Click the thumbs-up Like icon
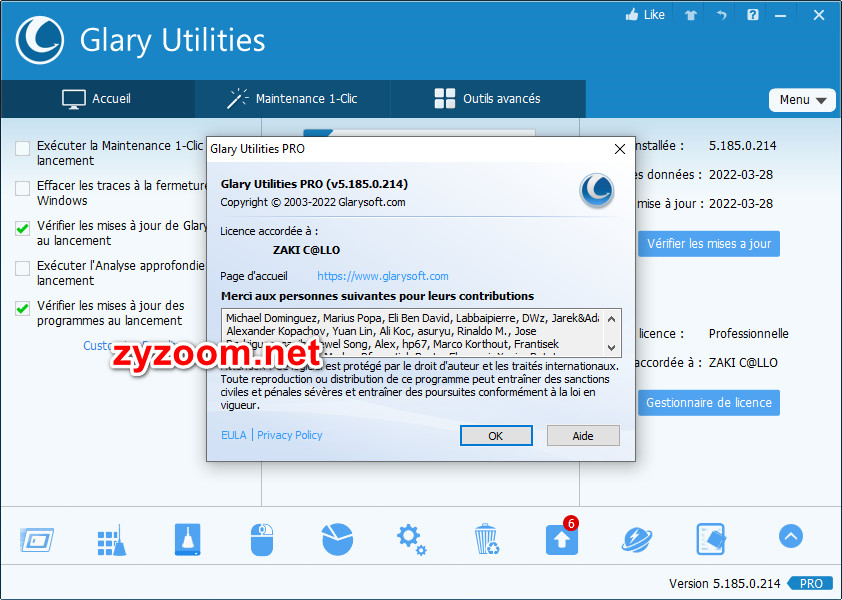The height and width of the screenshot is (600, 842). coord(632,15)
